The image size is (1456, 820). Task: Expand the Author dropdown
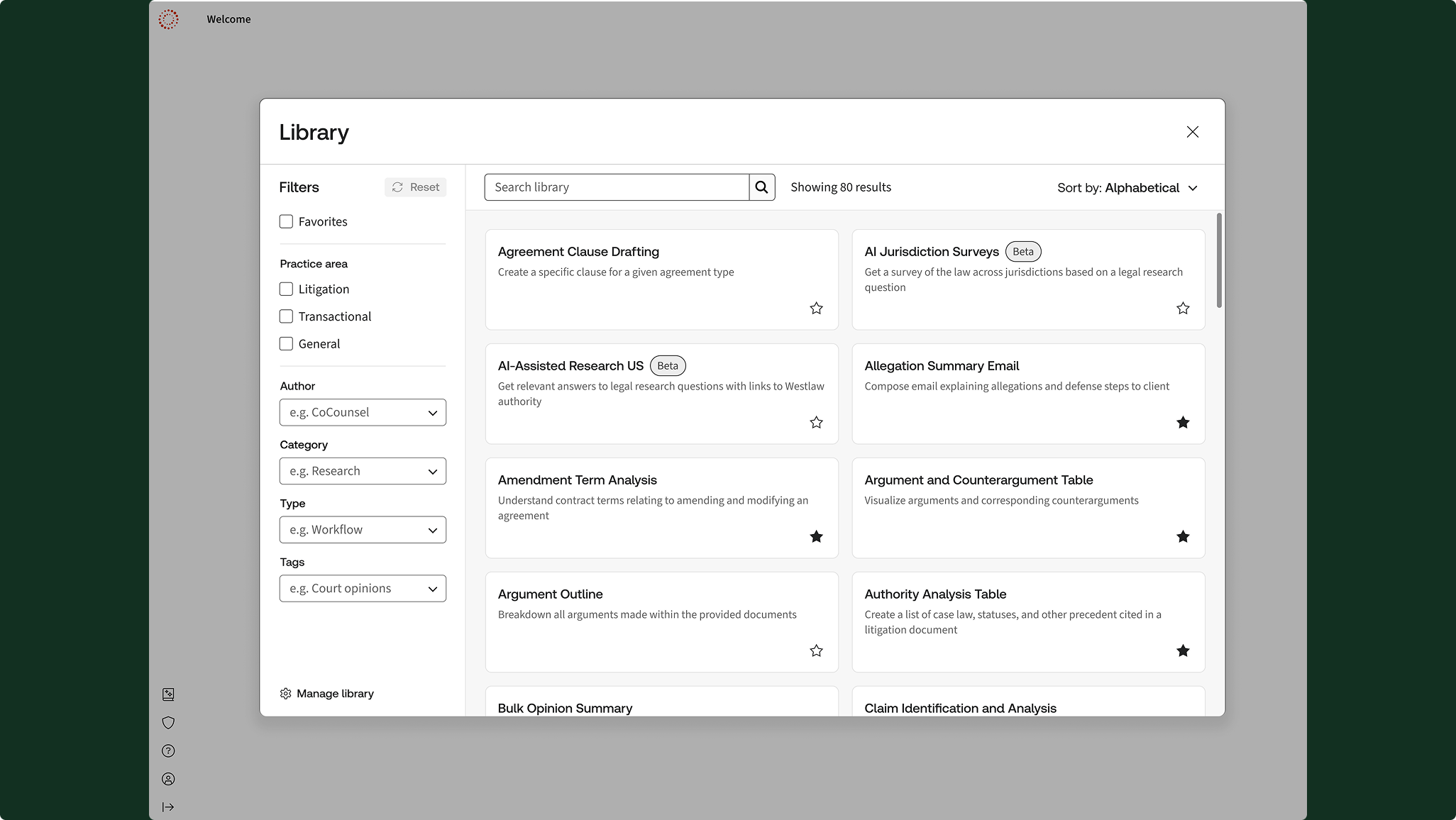tap(363, 413)
